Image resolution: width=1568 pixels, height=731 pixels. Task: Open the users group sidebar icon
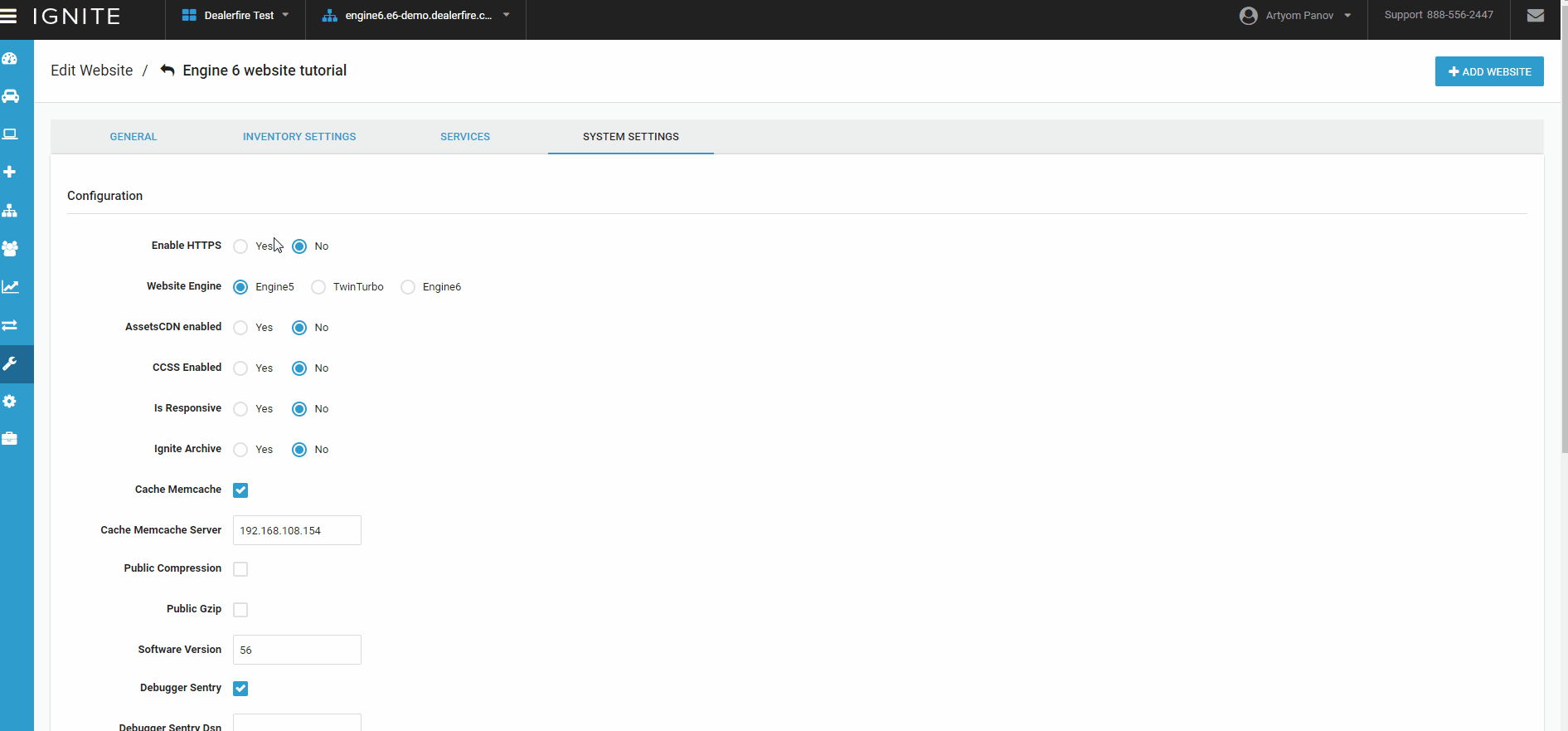point(10,248)
